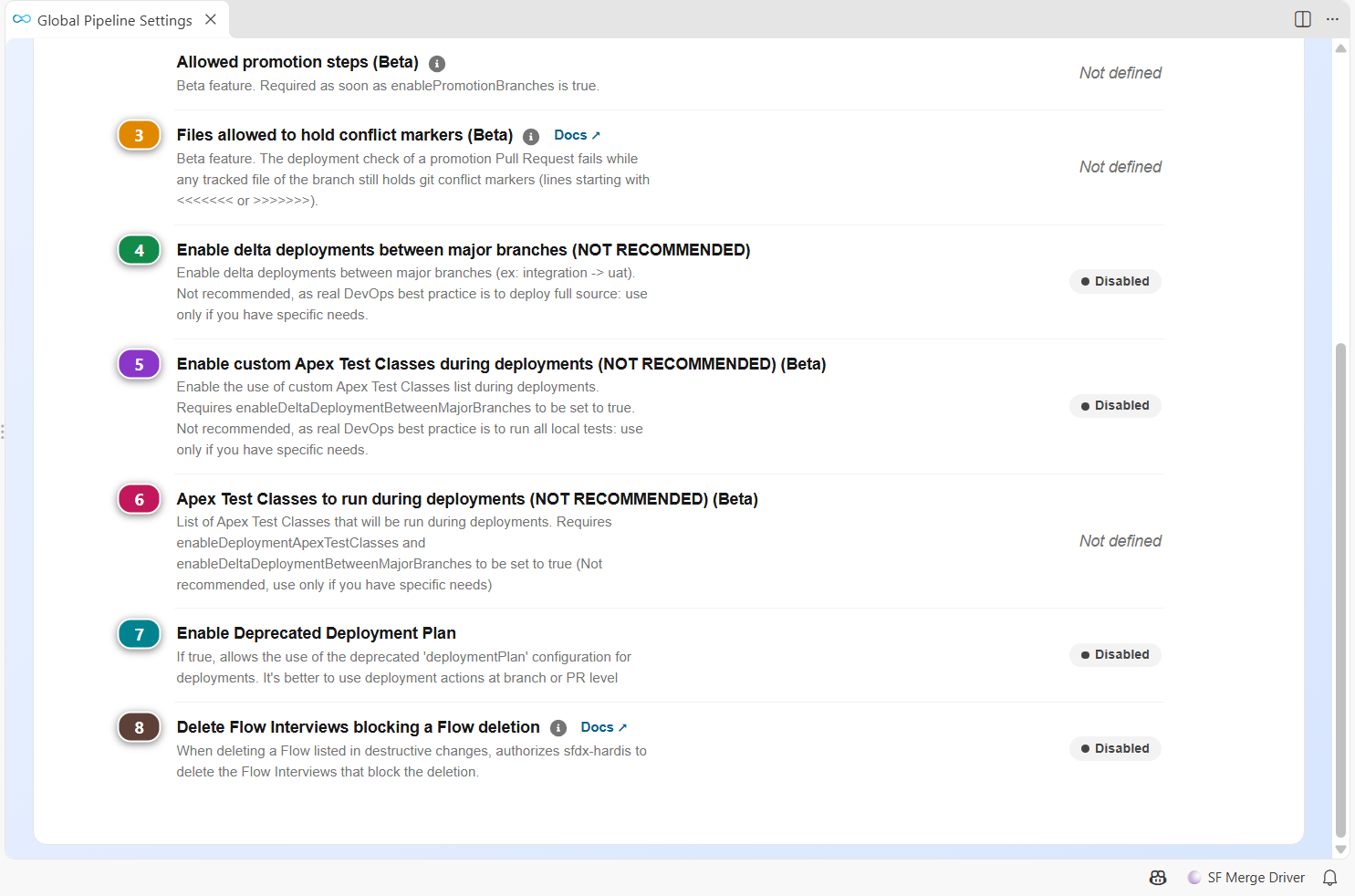The width and height of the screenshot is (1355, 896).
Task: Click Disabled badge for Deprecated Deployment Plan
Action: pyautogui.click(x=1115, y=654)
